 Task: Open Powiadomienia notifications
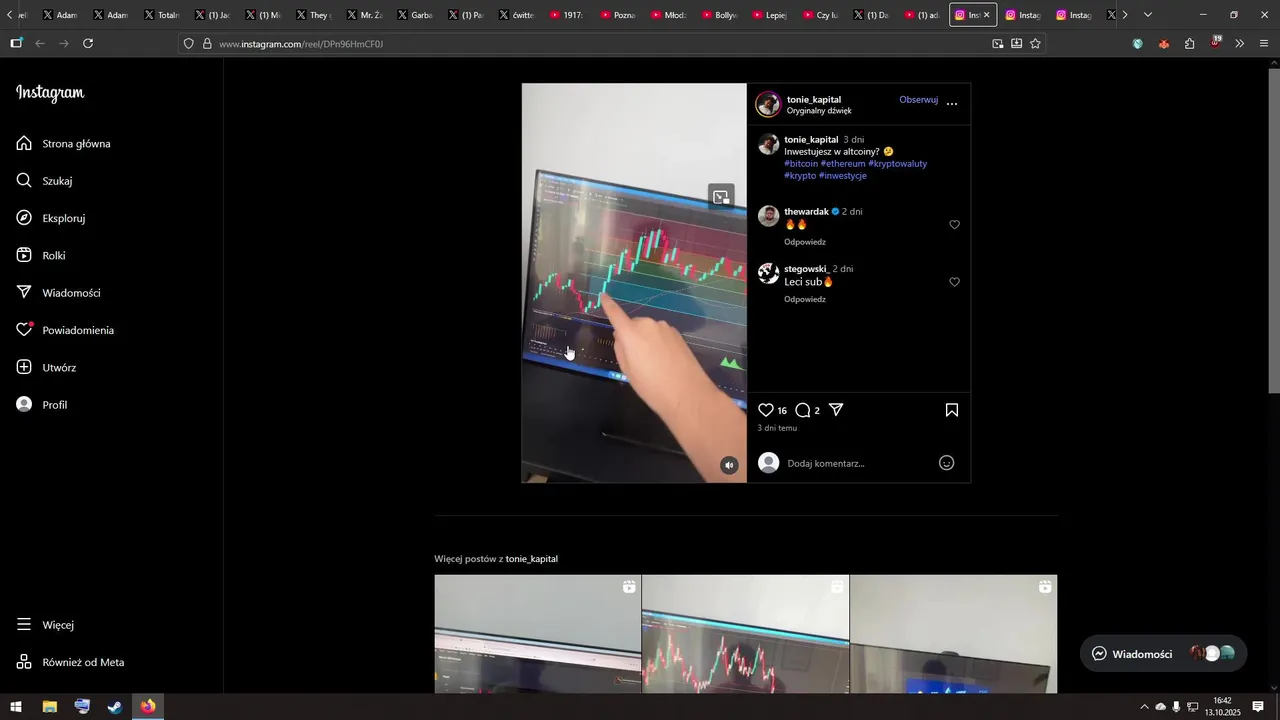click(x=65, y=330)
